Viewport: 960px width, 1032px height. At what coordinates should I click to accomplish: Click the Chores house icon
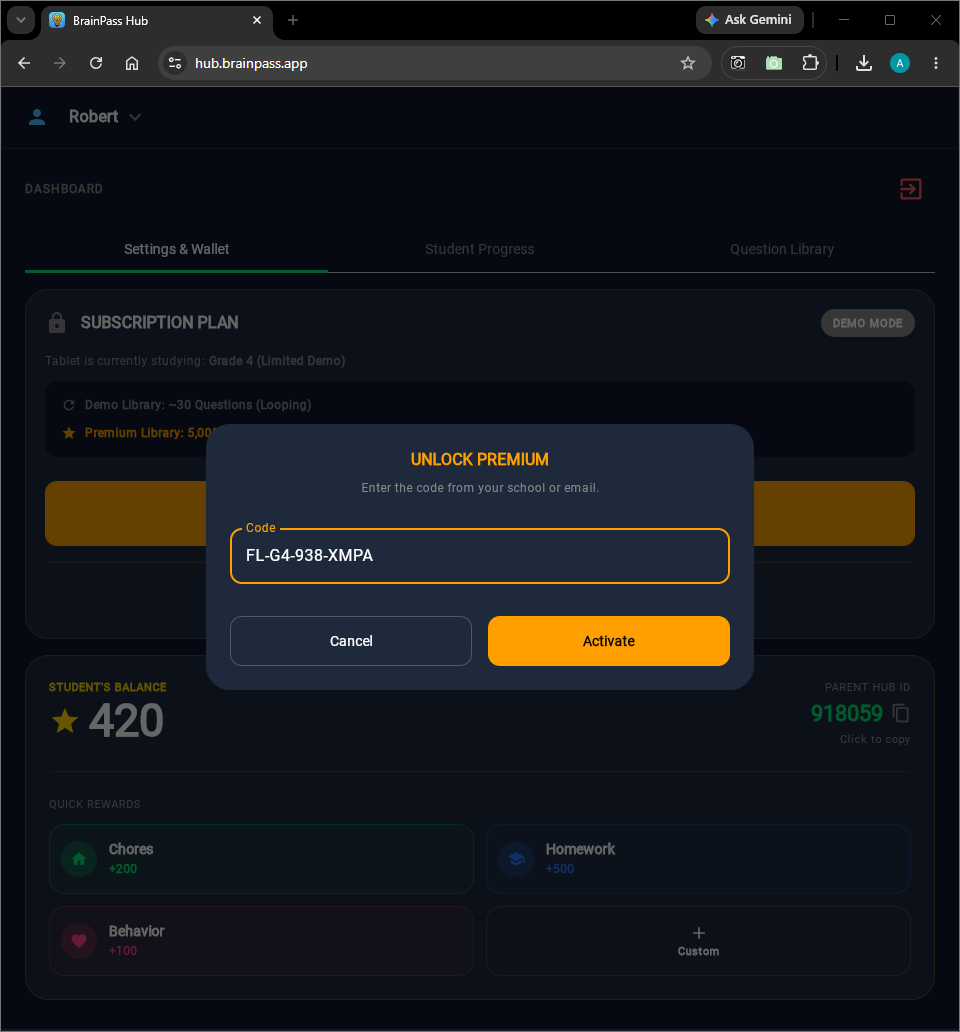(79, 859)
